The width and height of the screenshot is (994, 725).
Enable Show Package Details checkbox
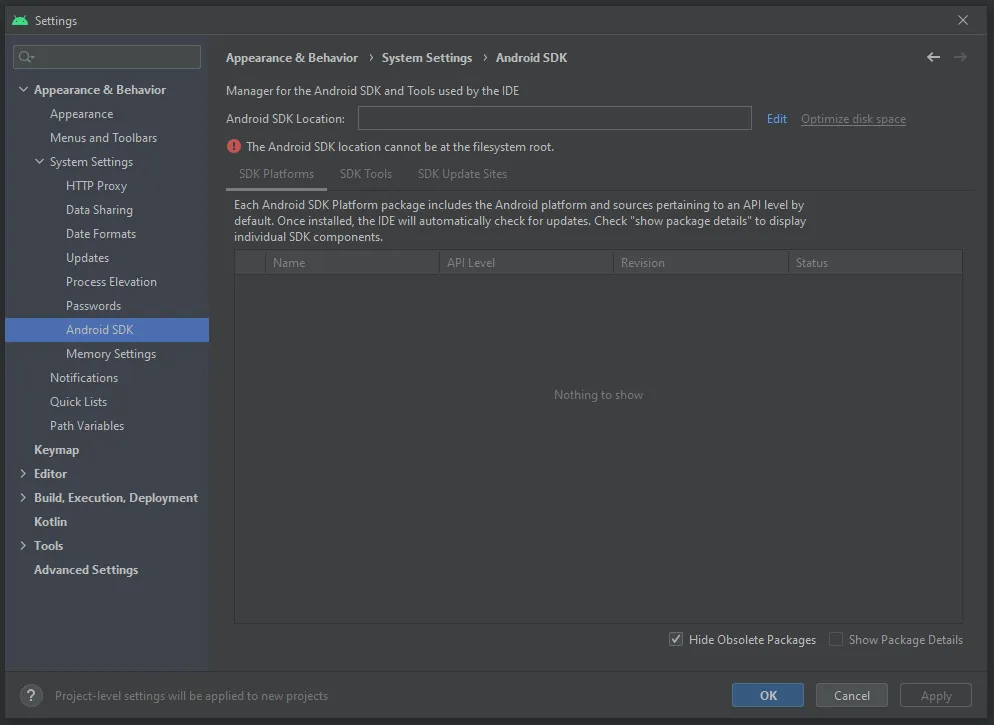[836, 639]
